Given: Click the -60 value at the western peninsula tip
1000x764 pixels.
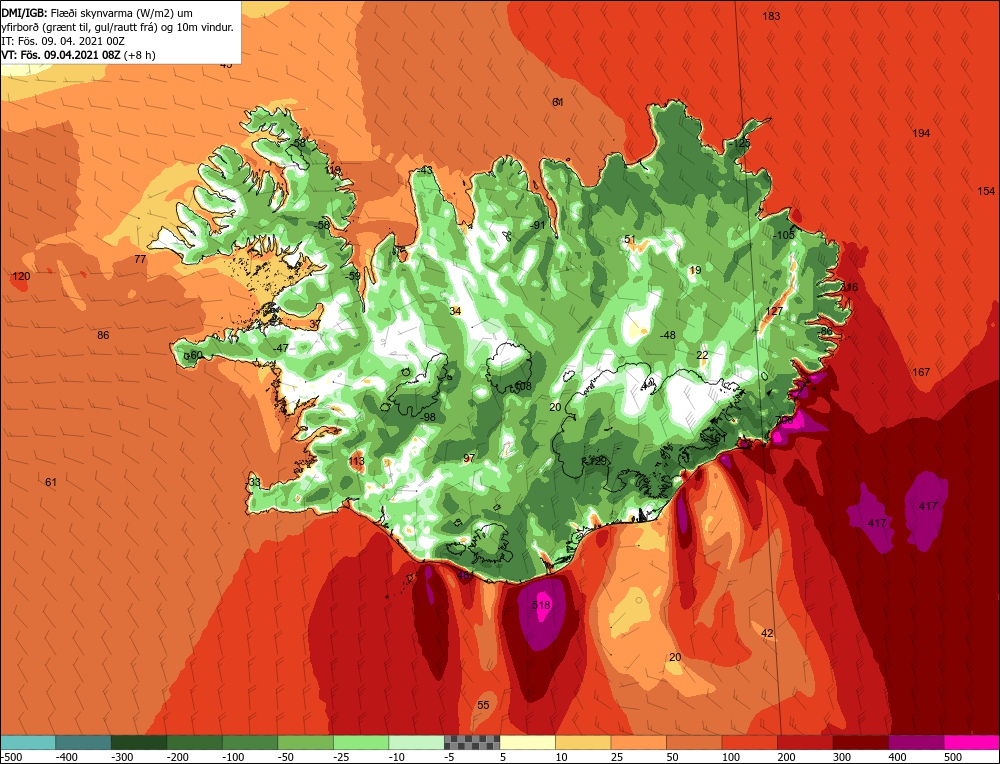Looking at the screenshot, I should click(194, 355).
